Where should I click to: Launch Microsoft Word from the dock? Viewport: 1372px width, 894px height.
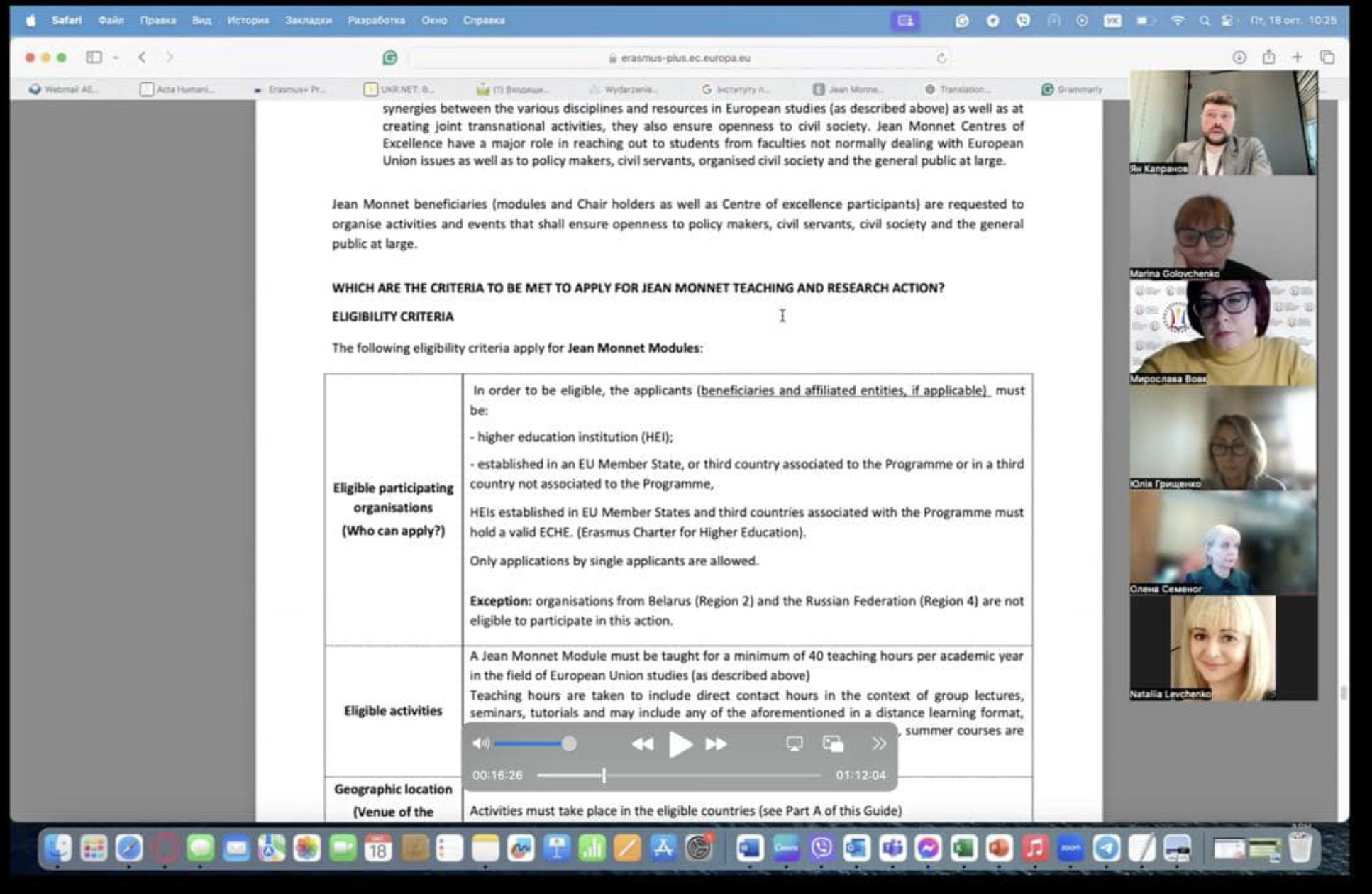[750, 848]
